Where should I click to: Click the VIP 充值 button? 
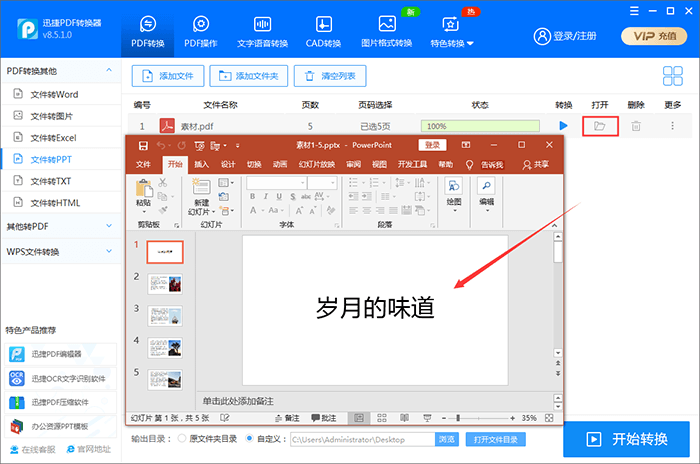click(654, 36)
